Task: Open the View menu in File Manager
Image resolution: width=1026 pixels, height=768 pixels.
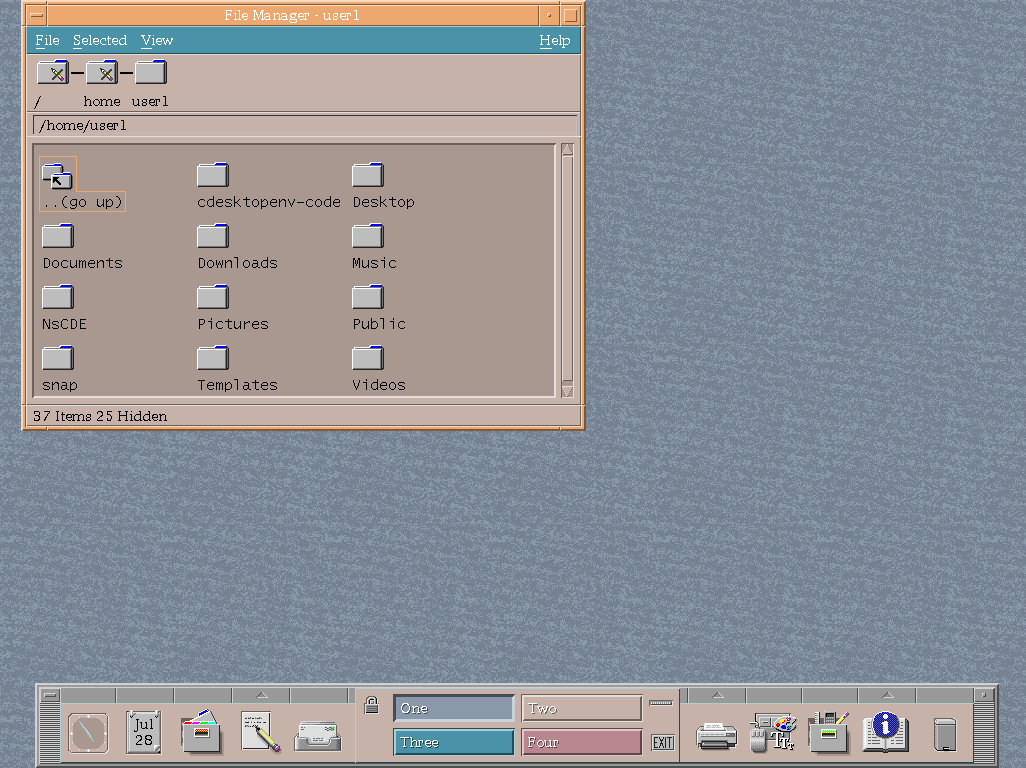Action: coord(157,40)
